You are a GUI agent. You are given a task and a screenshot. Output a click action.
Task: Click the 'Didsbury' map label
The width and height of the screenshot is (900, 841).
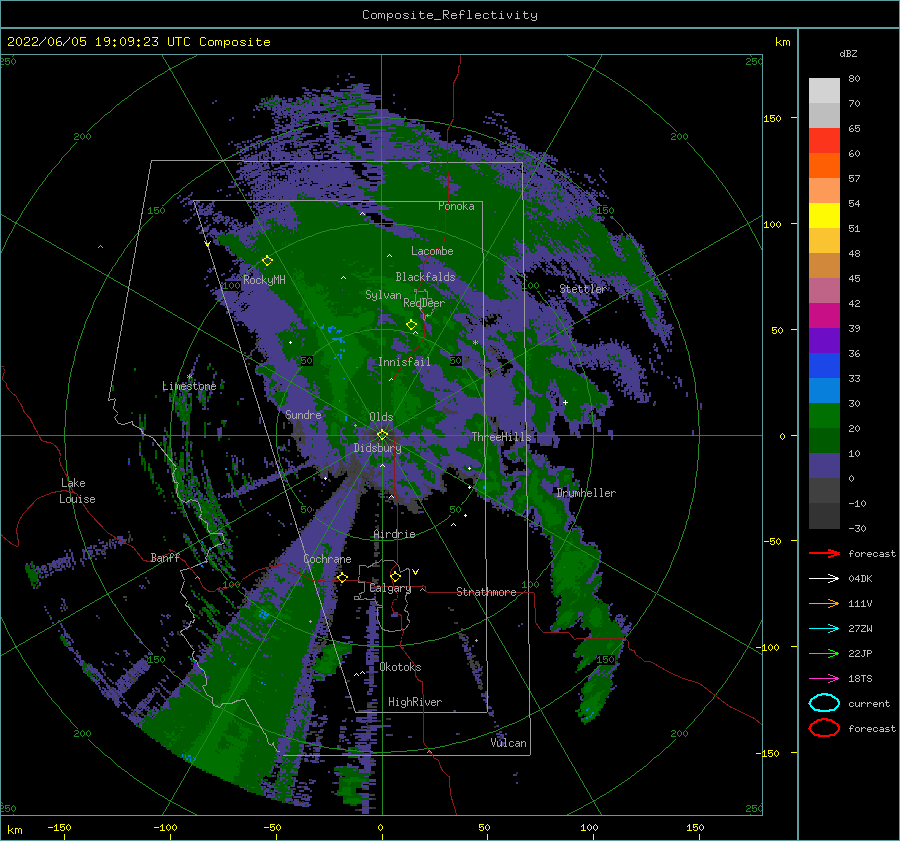tap(377, 448)
